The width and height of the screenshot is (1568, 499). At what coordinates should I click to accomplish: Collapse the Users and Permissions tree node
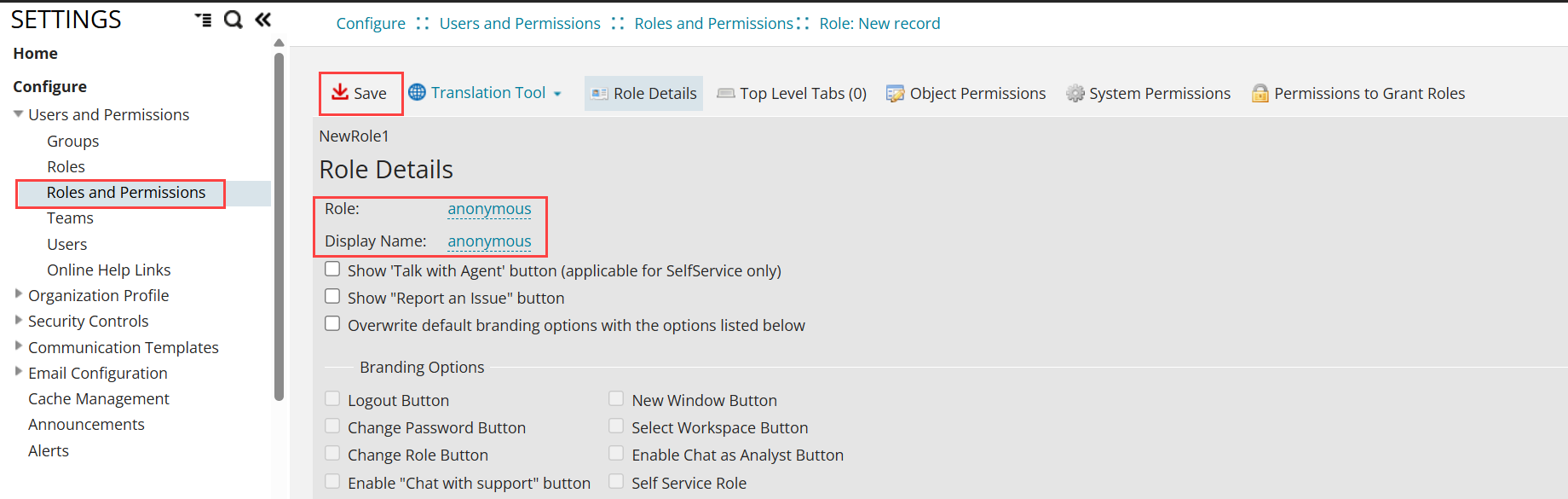(19, 113)
